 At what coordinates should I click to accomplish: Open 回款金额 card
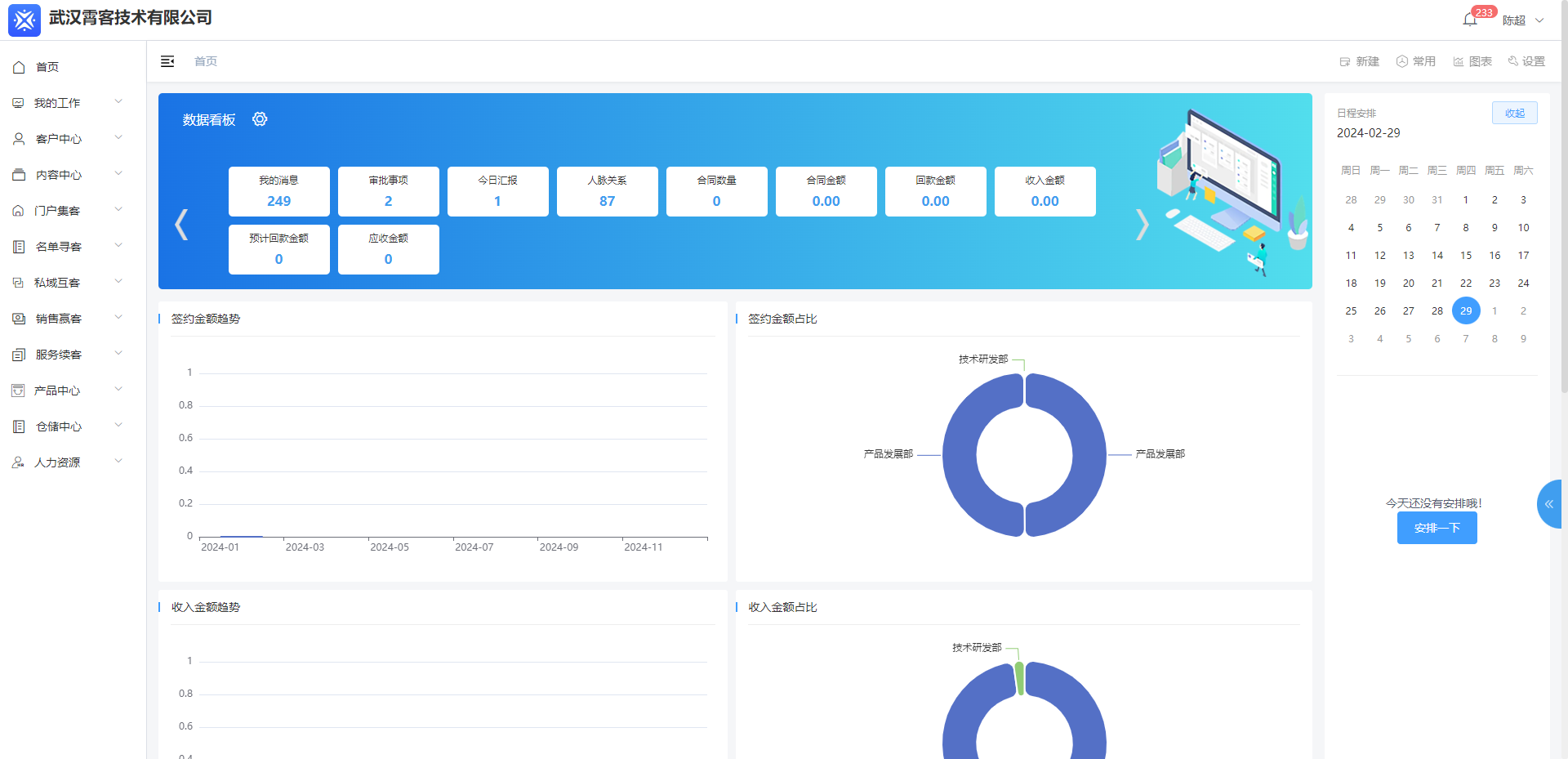(936, 191)
